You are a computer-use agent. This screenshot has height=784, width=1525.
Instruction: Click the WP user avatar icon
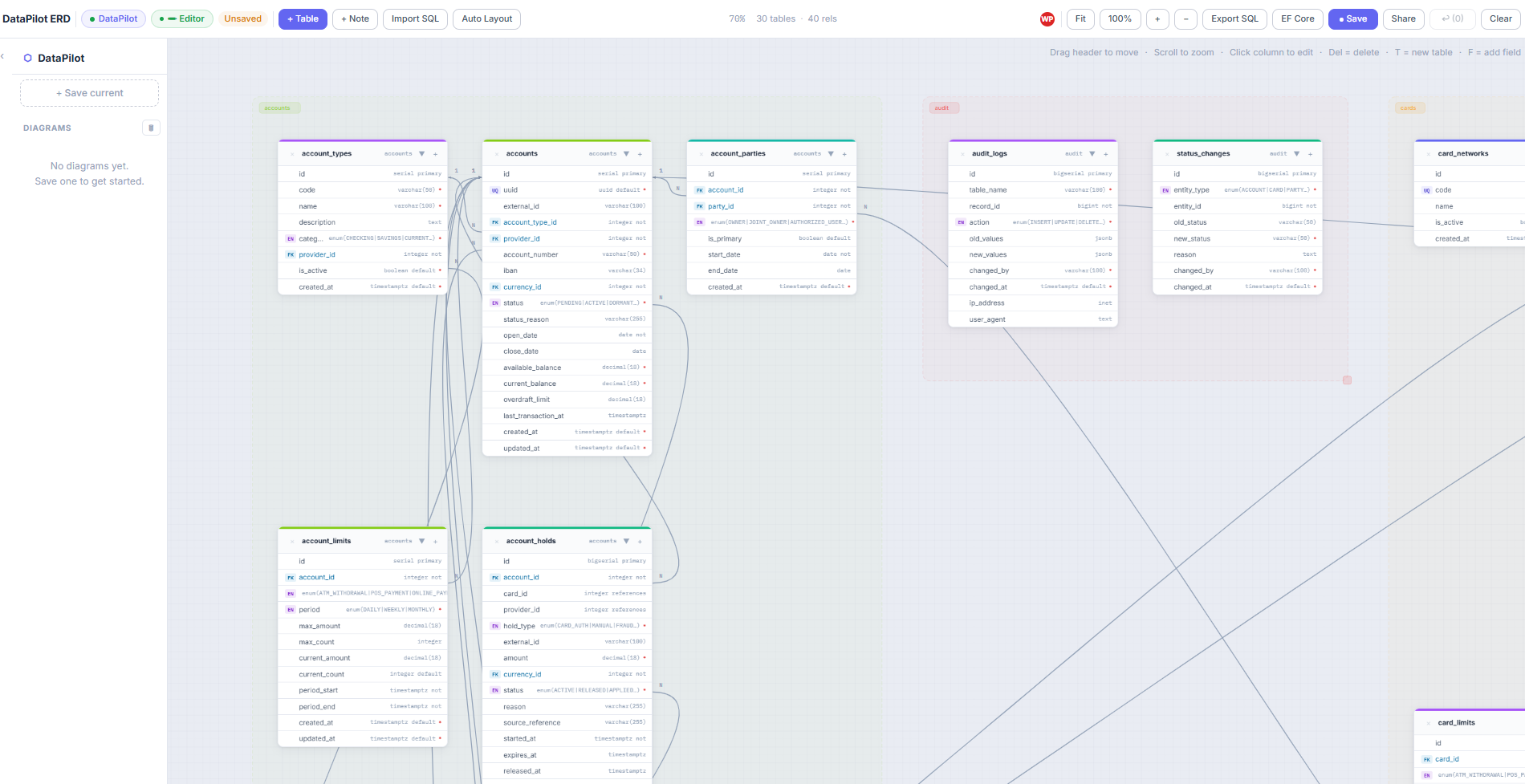click(x=1047, y=18)
